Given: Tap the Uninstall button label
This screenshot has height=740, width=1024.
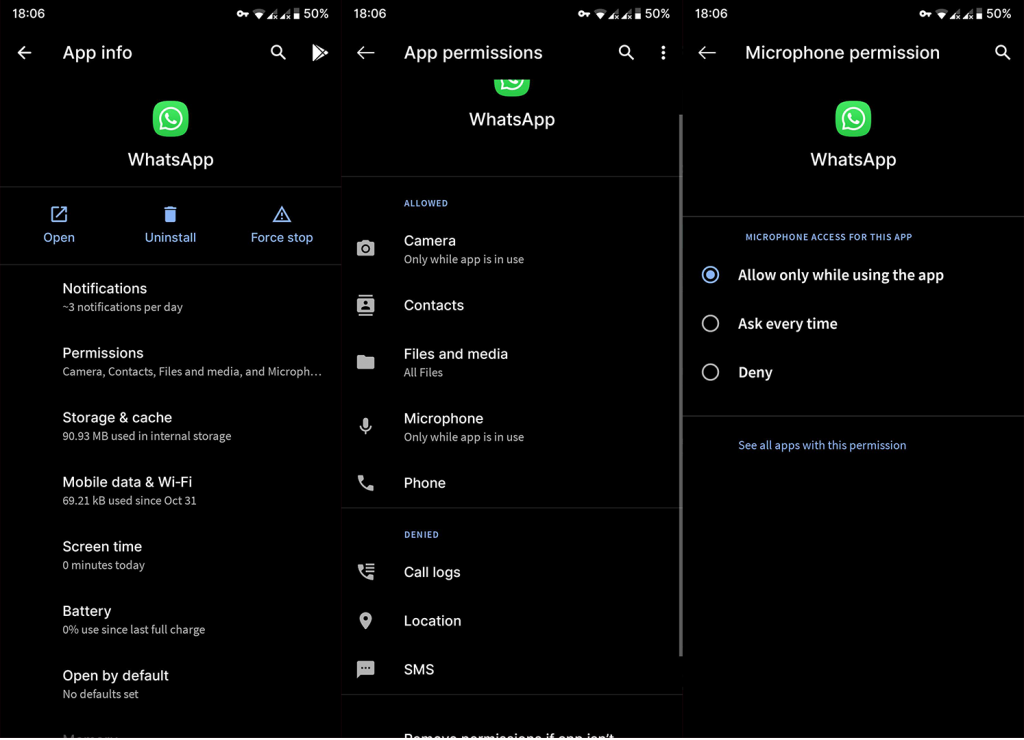Looking at the screenshot, I should [170, 238].
